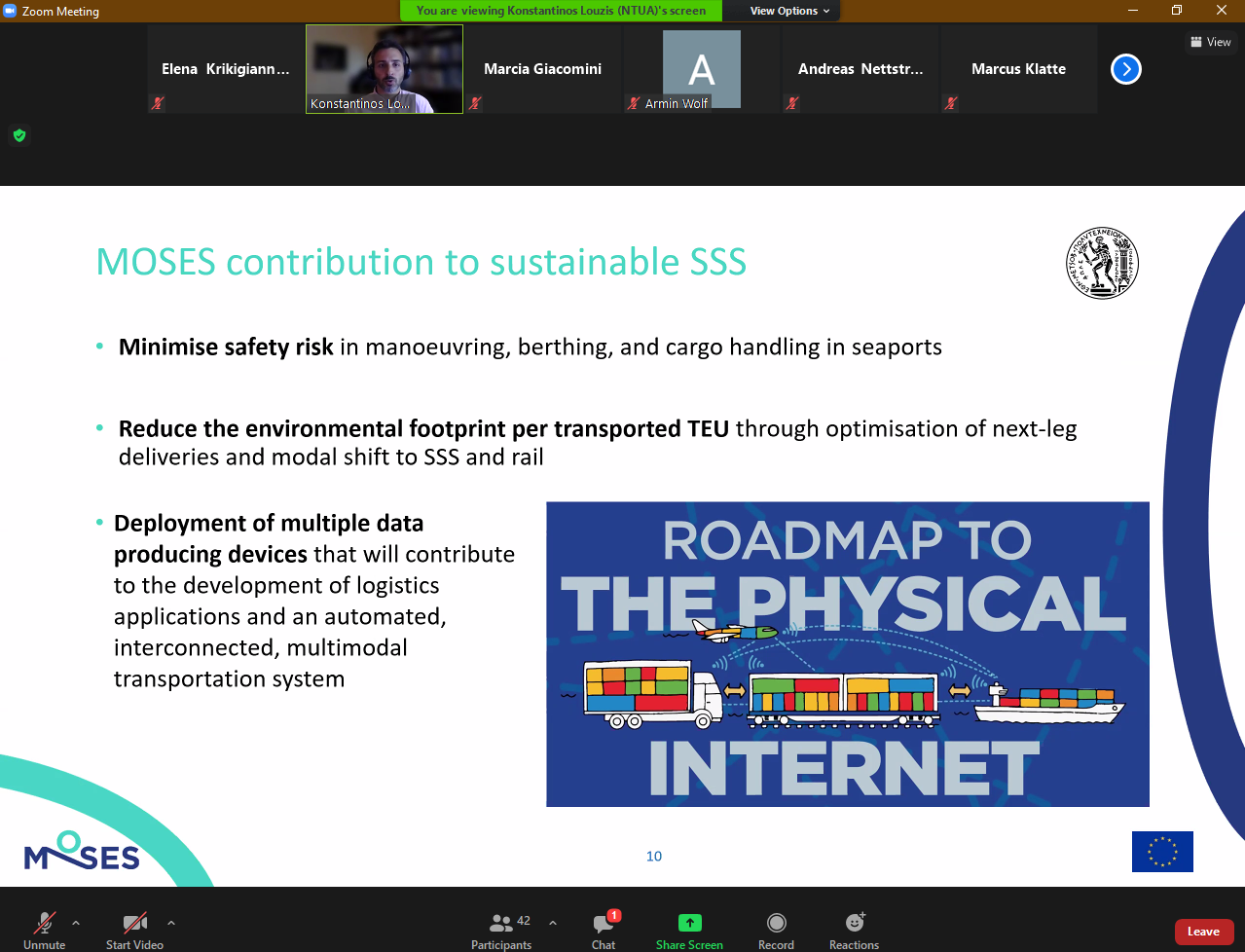This screenshot has width=1245, height=952.
Task: Open the Reactions menu
Action: click(x=854, y=930)
